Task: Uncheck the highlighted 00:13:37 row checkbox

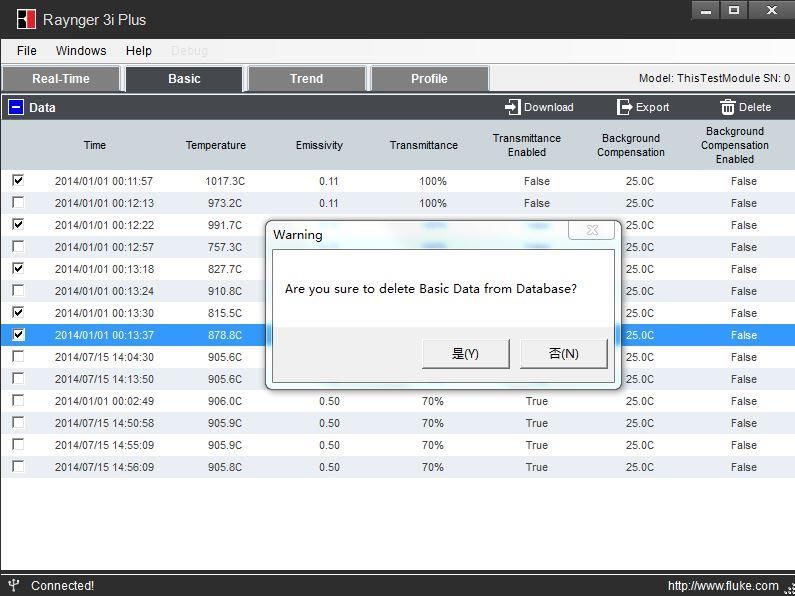Action: (x=18, y=334)
